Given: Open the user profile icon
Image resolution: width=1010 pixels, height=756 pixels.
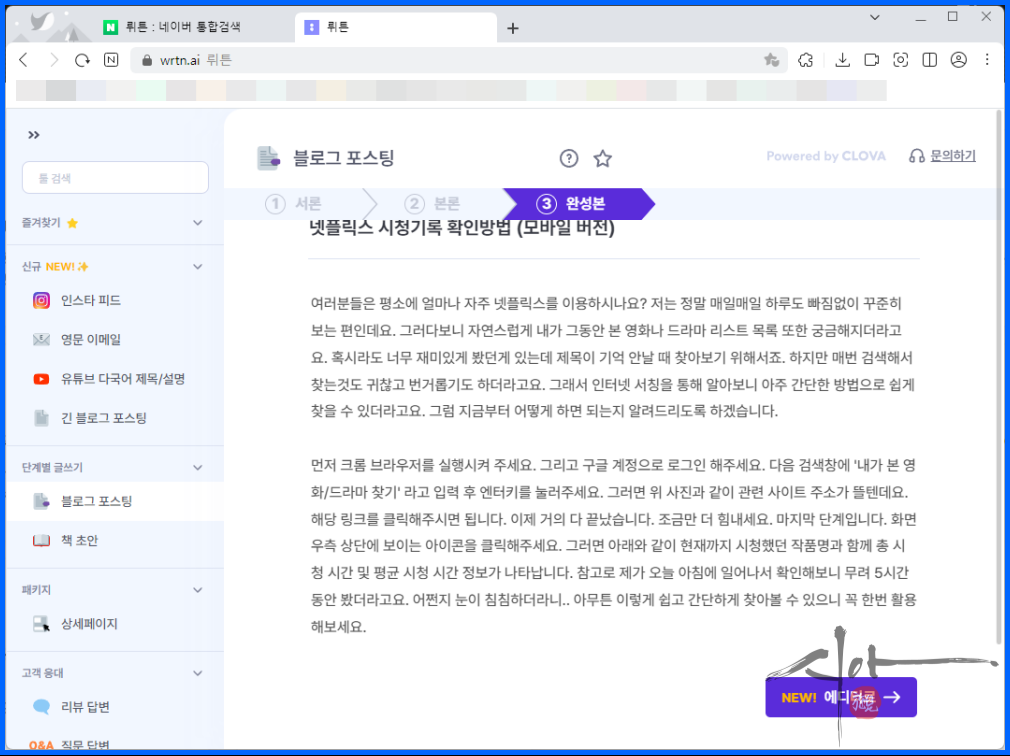Looking at the screenshot, I should click(958, 60).
